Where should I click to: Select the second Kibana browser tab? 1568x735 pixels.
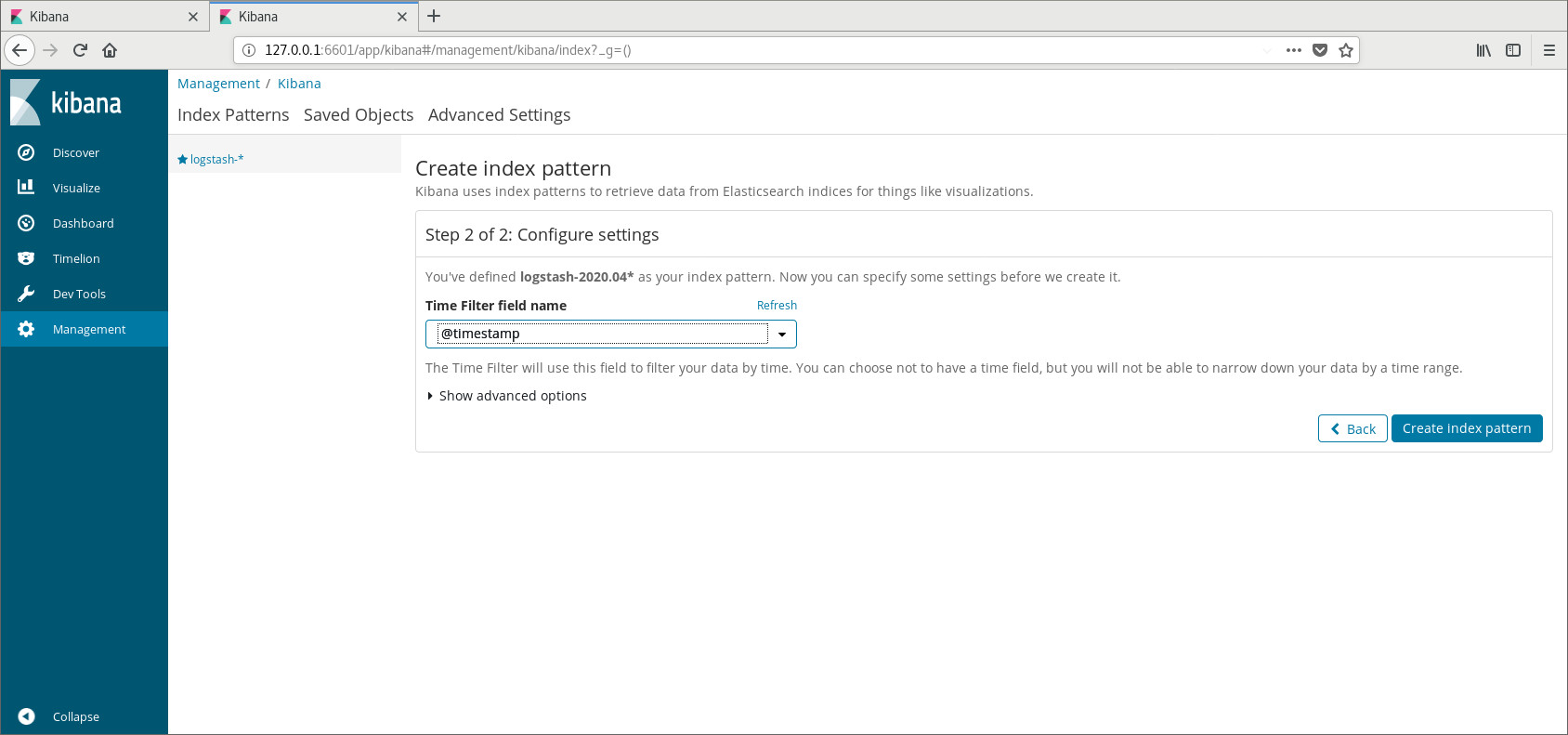pos(313,17)
